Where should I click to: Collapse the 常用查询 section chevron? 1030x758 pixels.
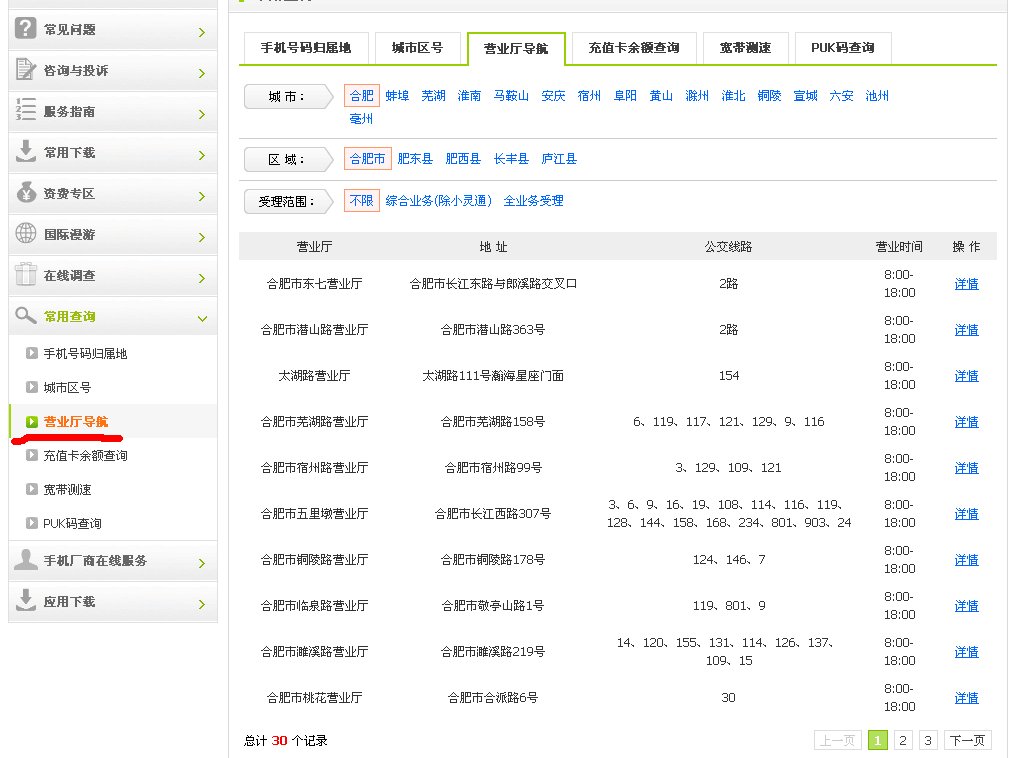pyautogui.click(x=202, y=319)
